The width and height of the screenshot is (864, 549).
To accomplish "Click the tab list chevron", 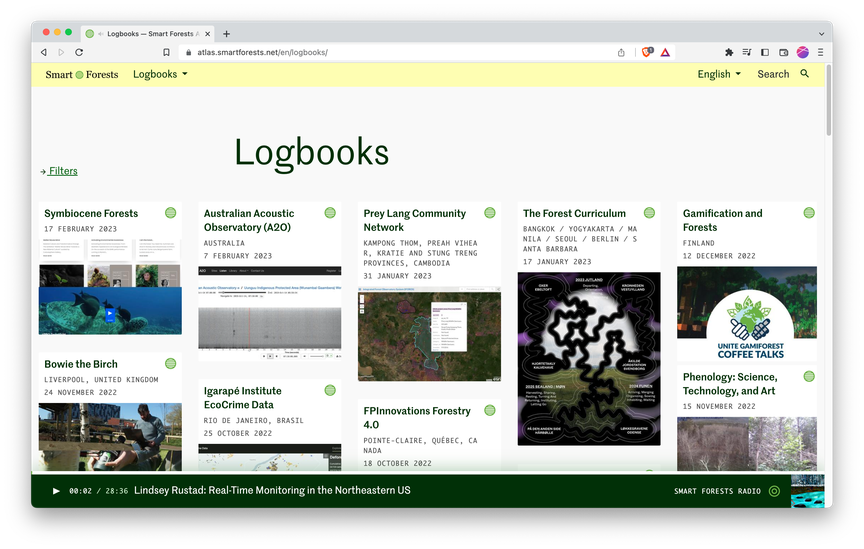I will pos(821,34).
